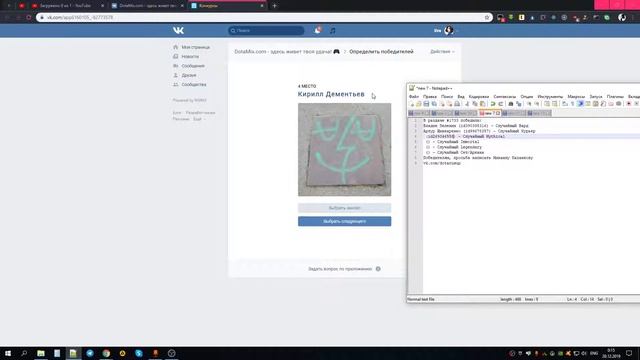640x360 pixels.
Task: Click Zoom In icon in Notepad++ toolbar
Action: (x=529, y=104)
